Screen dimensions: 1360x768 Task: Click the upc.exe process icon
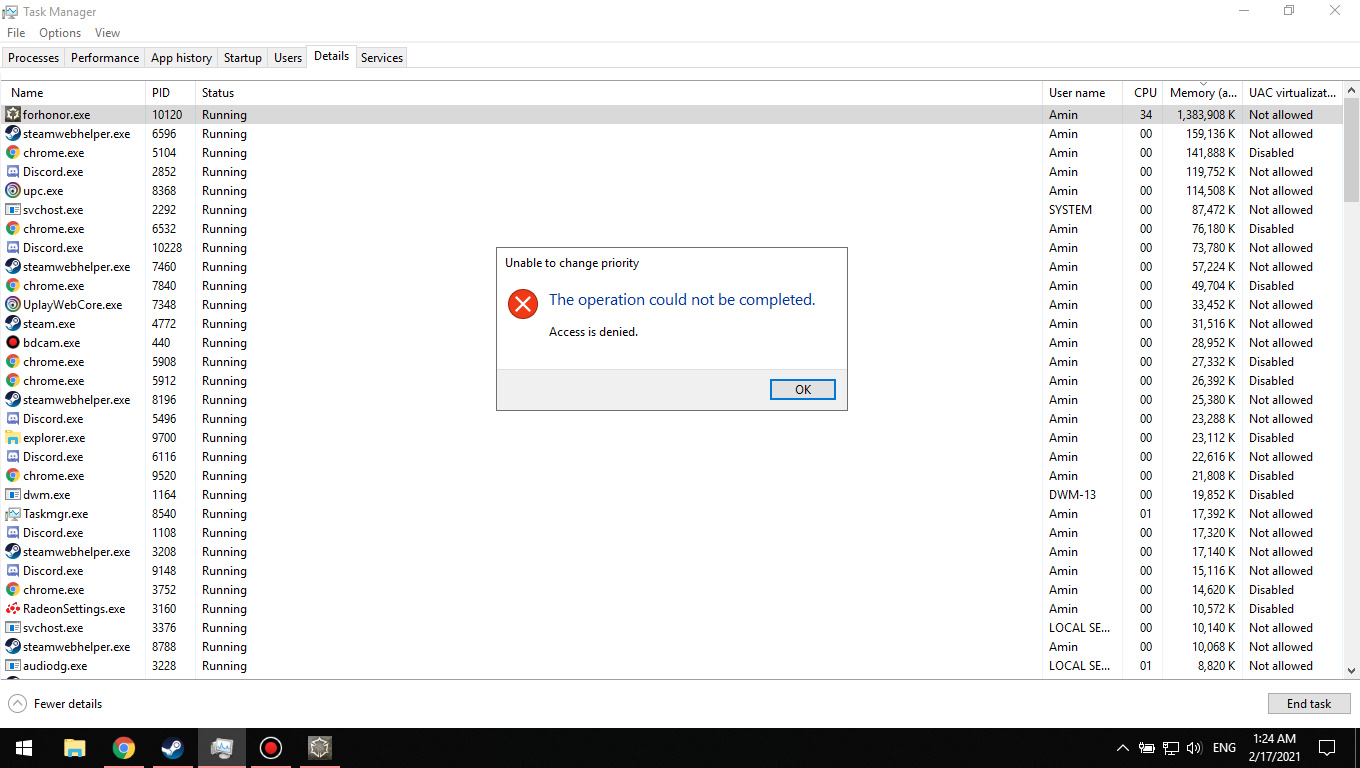(13, 191)
